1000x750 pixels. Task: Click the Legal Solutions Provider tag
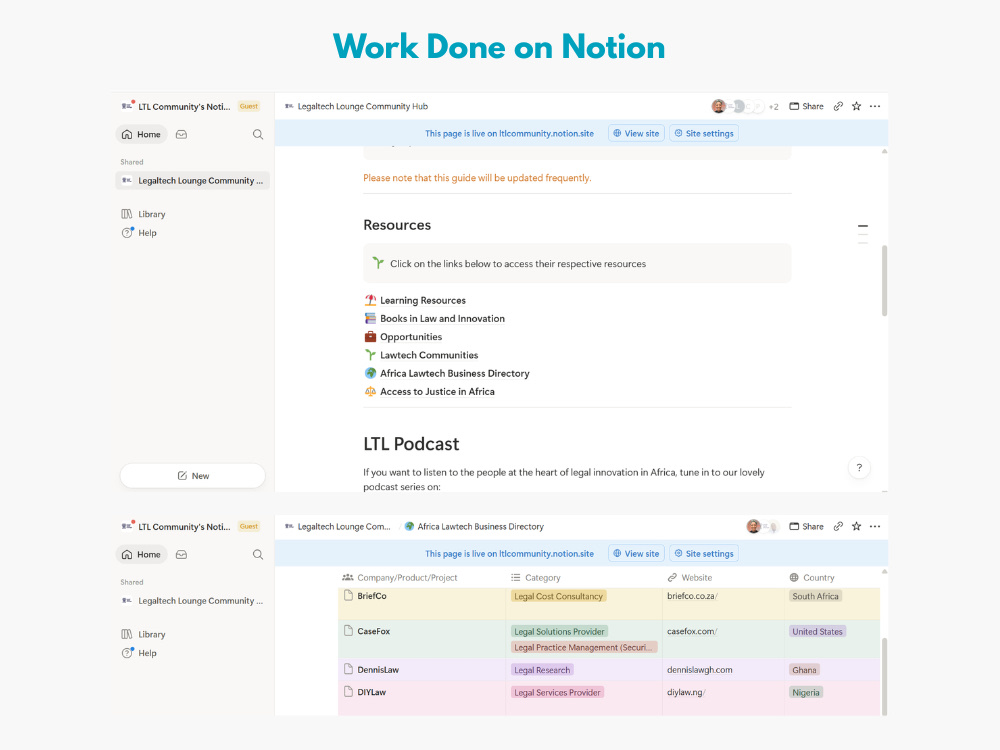point(559,631)
